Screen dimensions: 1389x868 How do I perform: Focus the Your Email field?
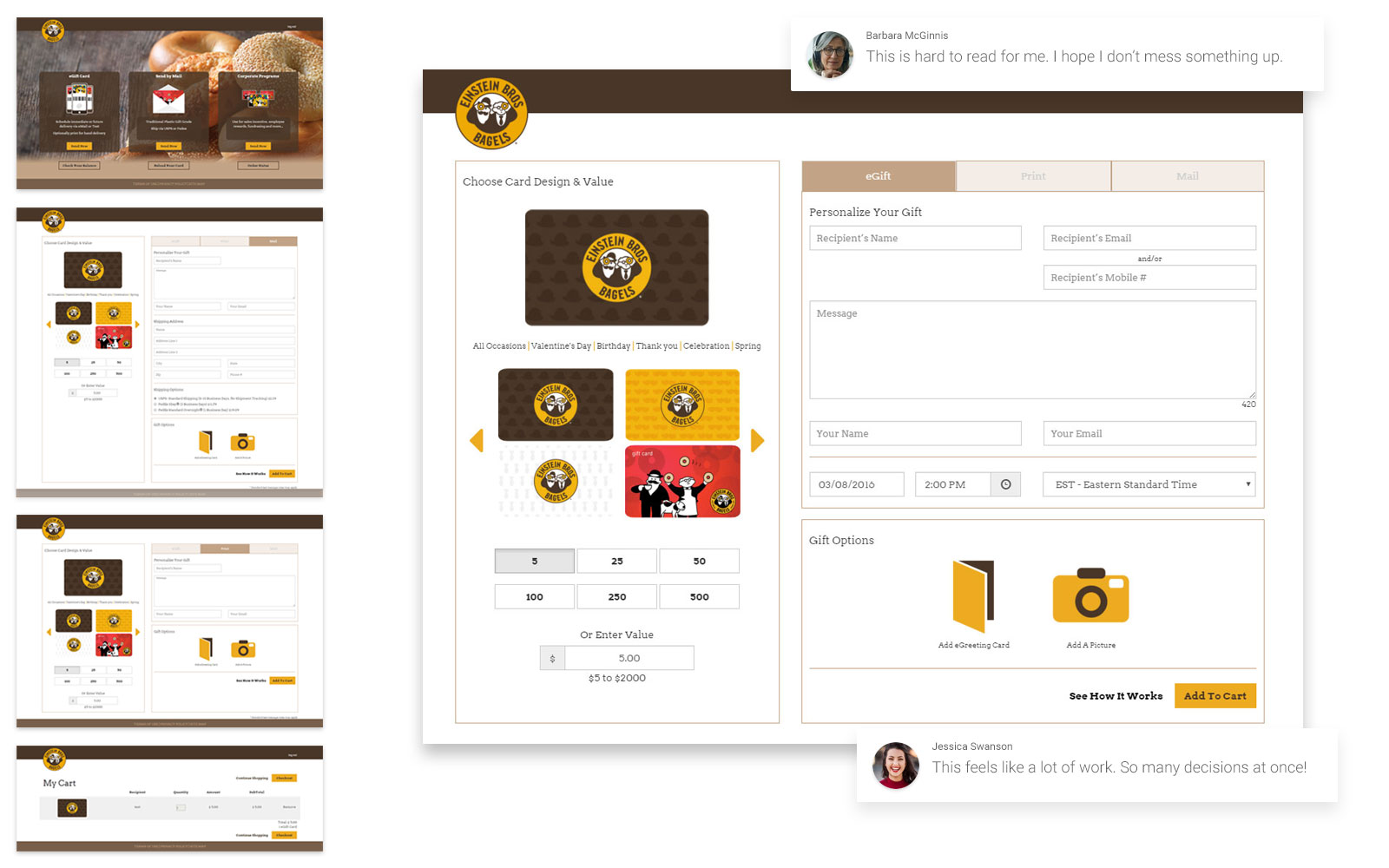click(x=1149, y=433)
